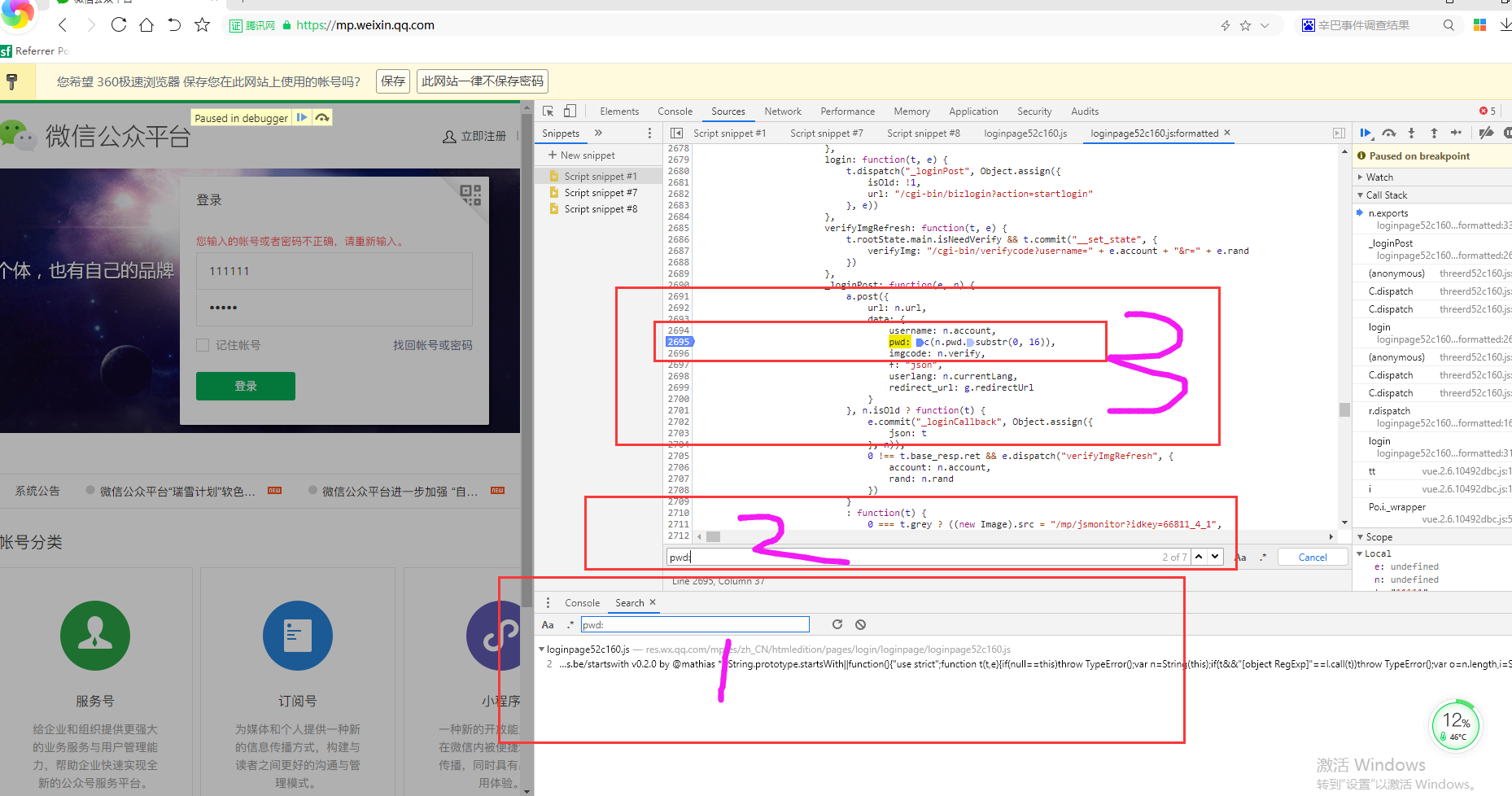Click the Search drawer query input
Viewport: 1512px width, 796px height.
(x=695, y=624)
